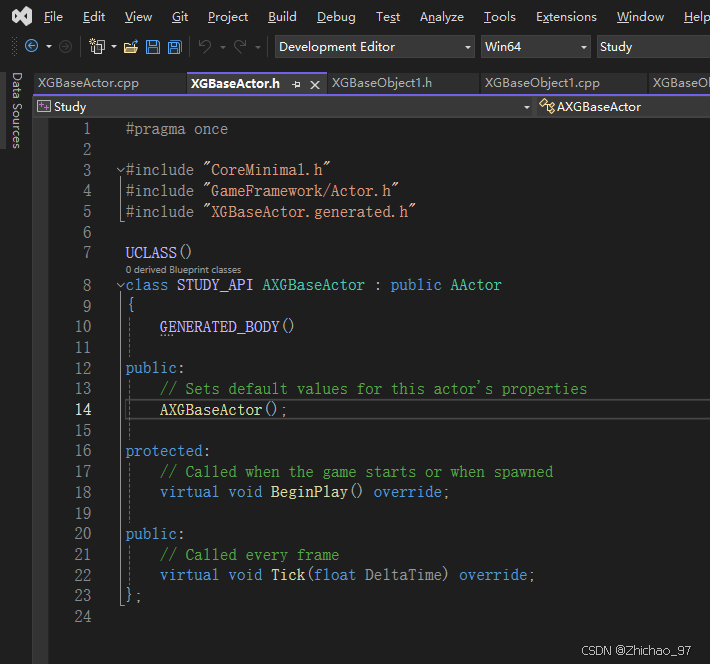
Task: Open the Debug menu
Action: click(335, 17)
